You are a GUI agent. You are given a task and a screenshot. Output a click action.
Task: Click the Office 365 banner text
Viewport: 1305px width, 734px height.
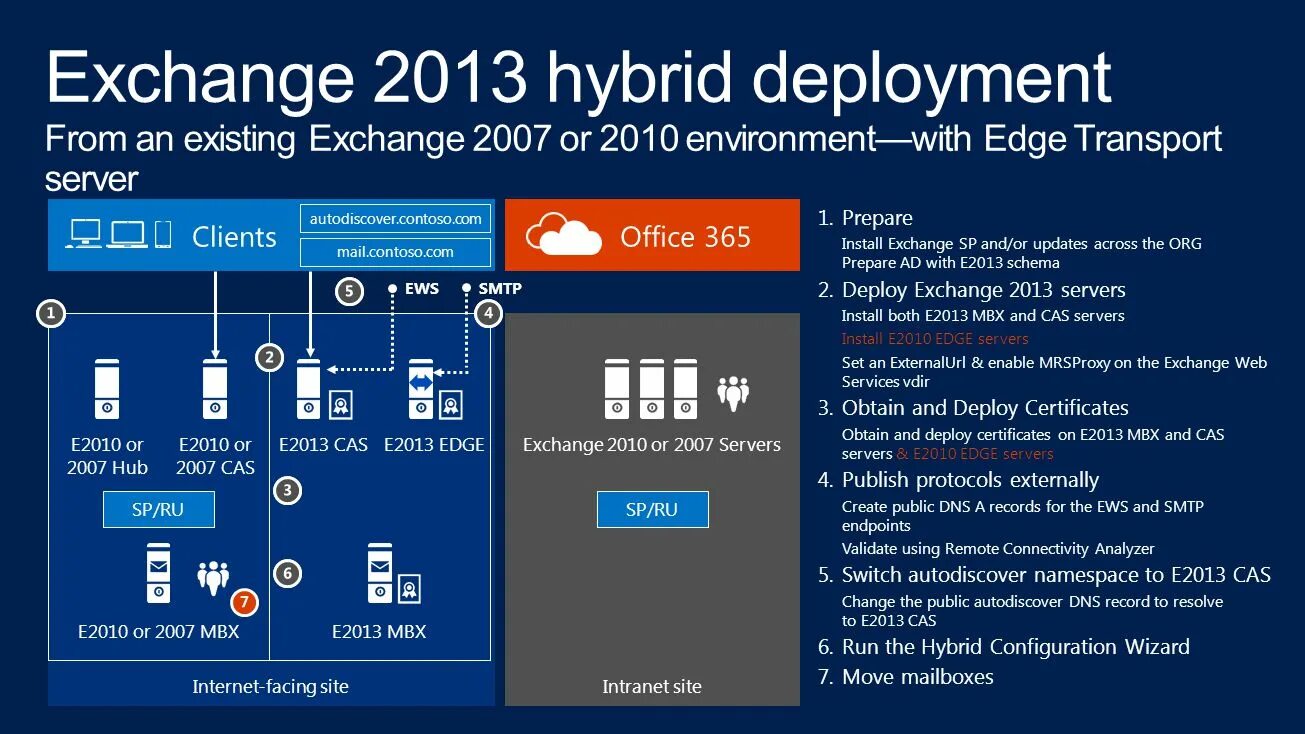(x=685, y=237)
